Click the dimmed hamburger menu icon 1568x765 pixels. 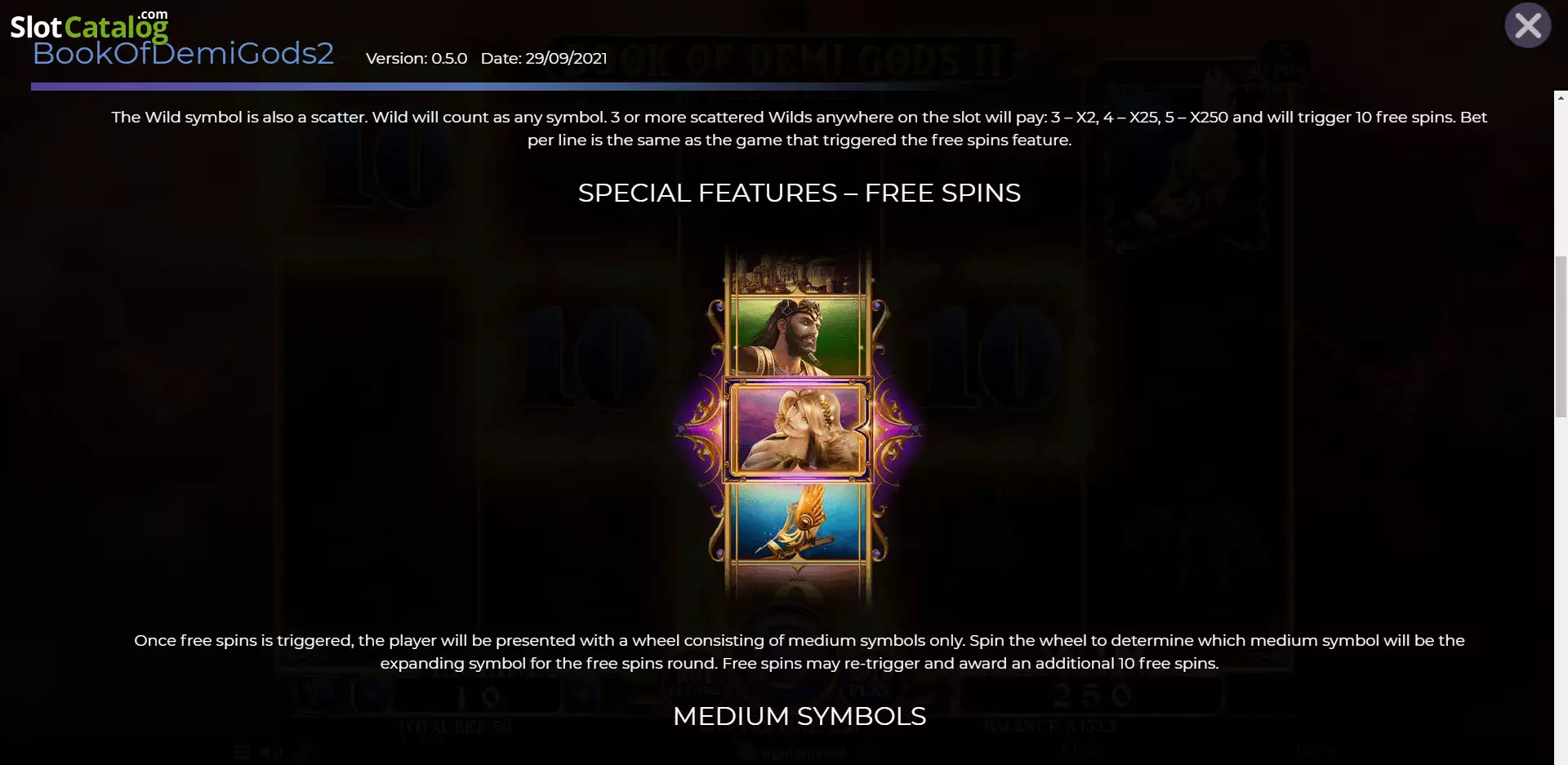pos(242,752)
